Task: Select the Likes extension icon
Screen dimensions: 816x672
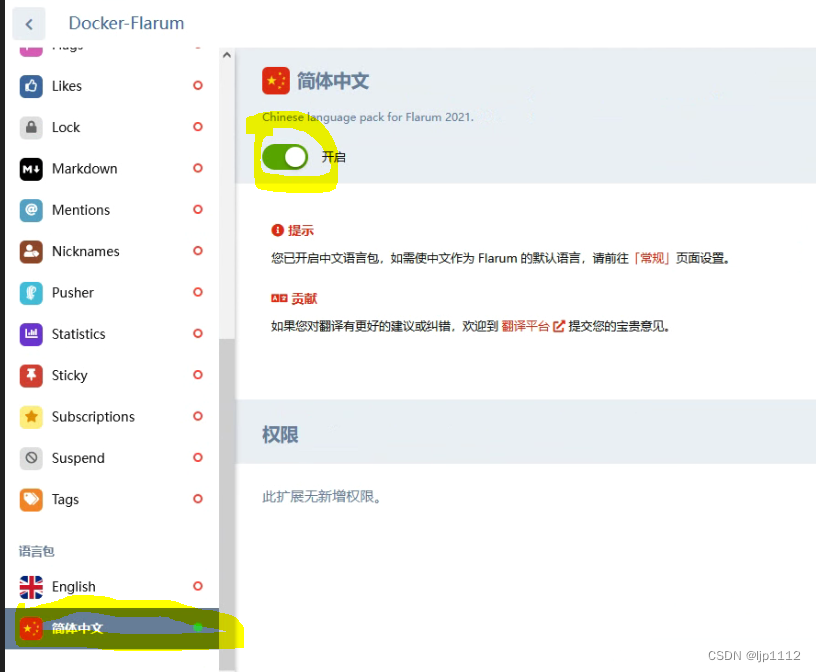Action: point(30,86)
